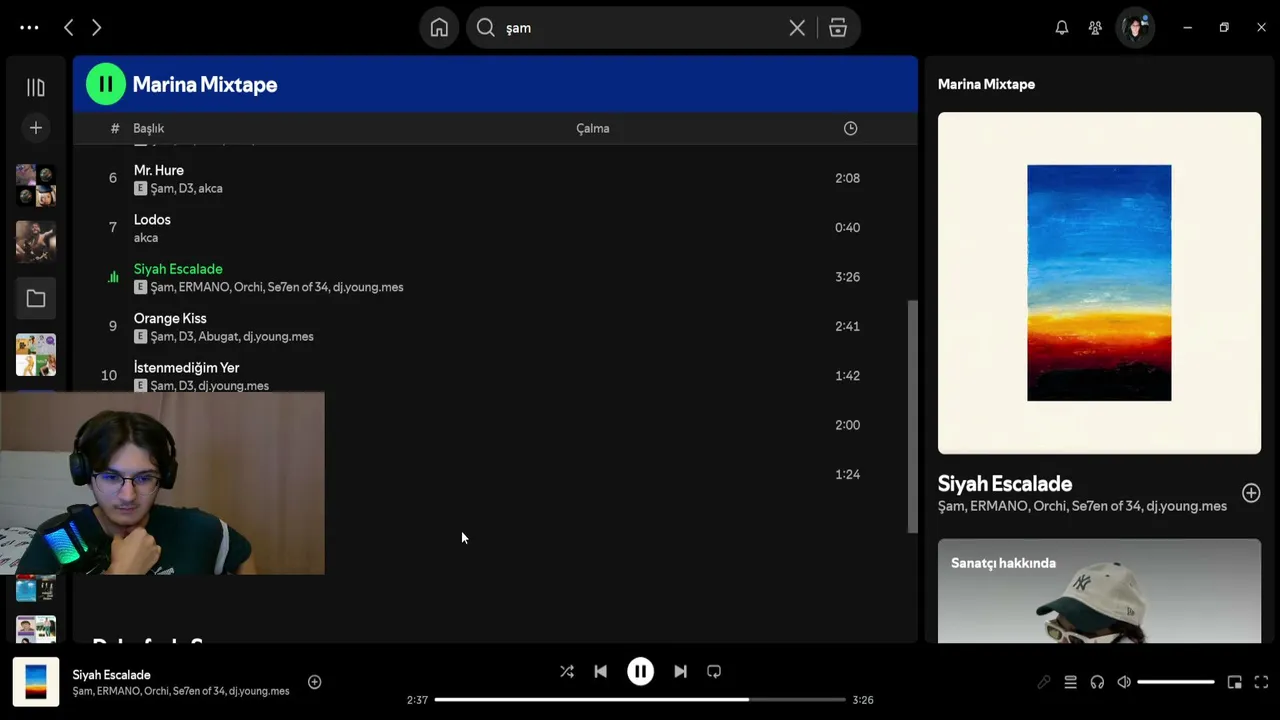Viewport: 1280px width, 720px height.
Task: Open artist akca under Lodos
Action: pyautogui.click(x=146, y=238)
